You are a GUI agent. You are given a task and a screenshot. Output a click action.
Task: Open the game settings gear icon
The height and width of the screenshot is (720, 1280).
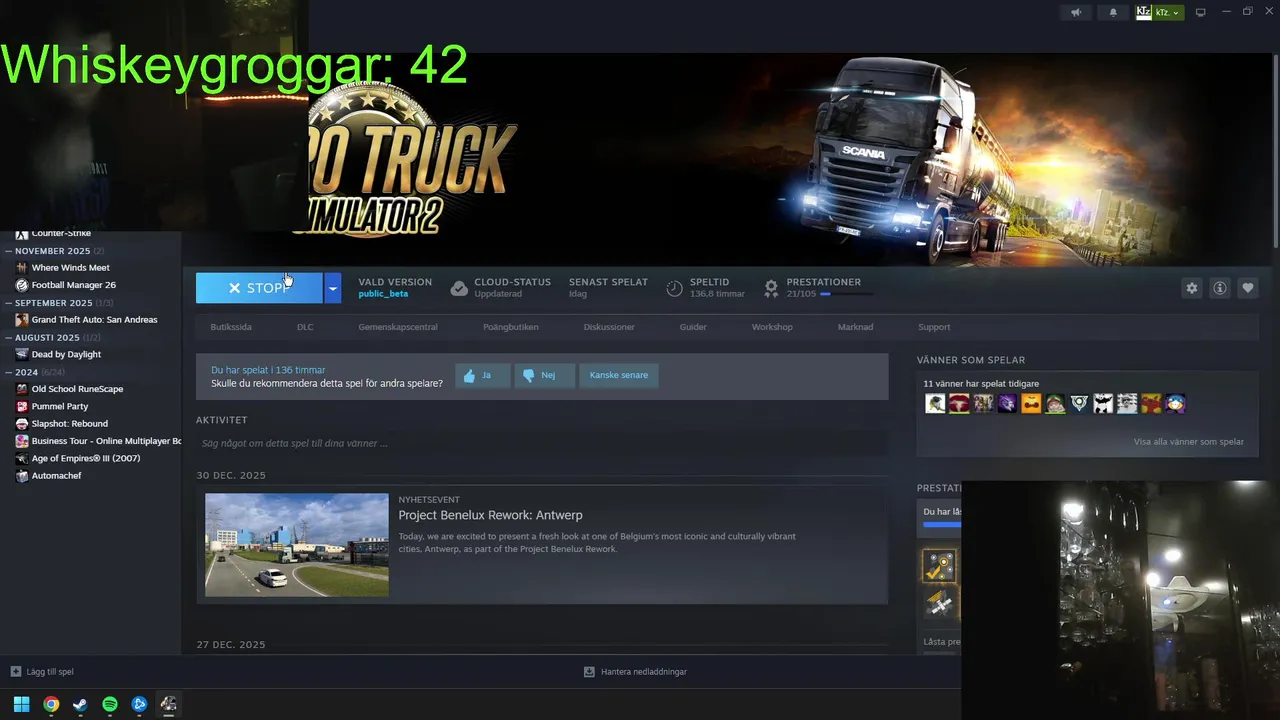pos(1191,288)
